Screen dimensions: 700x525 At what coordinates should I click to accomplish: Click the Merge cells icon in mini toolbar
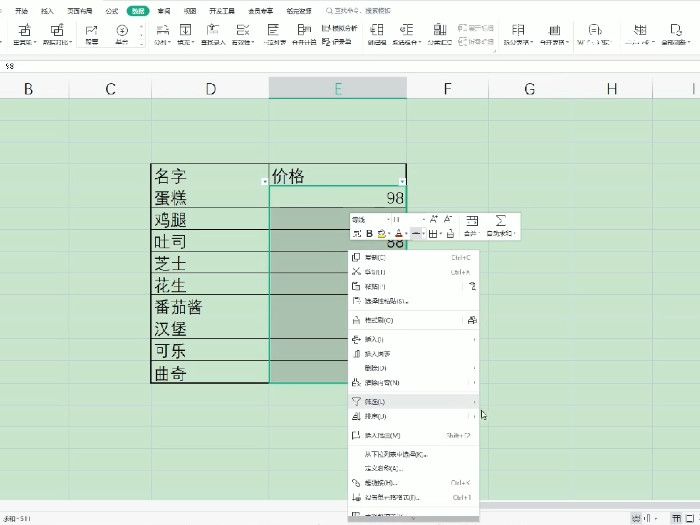pyautogui.click(x=472, y=220)
